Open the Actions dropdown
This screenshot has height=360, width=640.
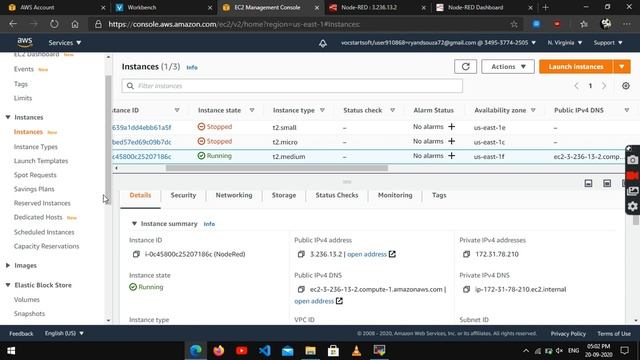coord(508,67)
